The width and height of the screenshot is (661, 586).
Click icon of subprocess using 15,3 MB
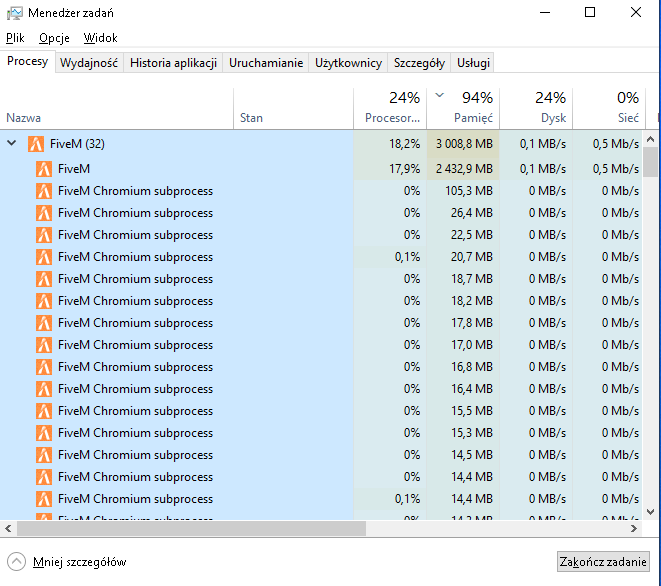pos(44,433)
